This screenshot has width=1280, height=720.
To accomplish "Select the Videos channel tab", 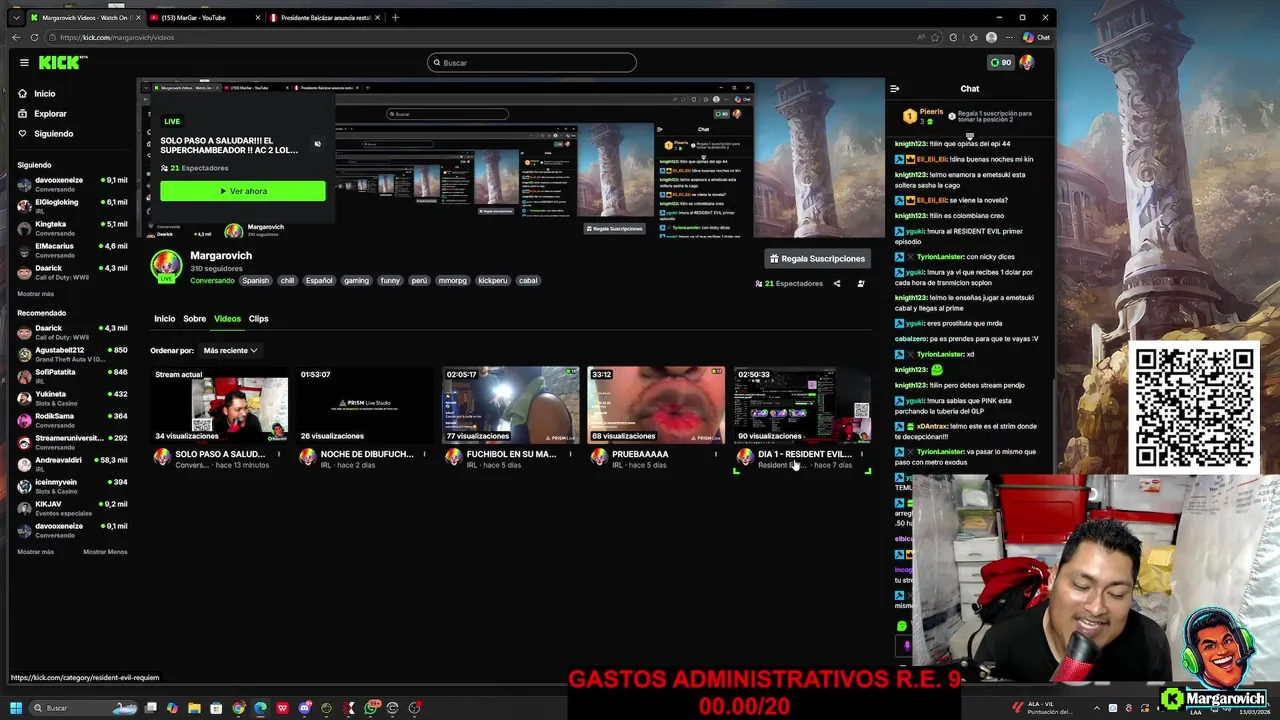I will [x=227, y=319].
